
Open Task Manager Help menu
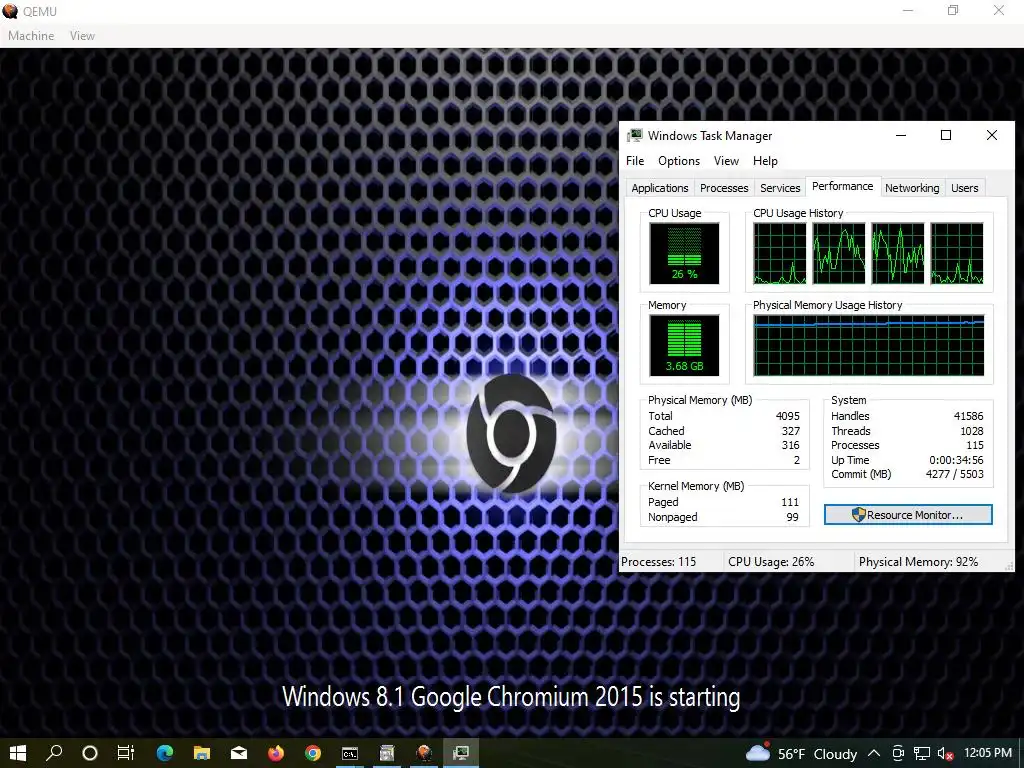(765, 161)
